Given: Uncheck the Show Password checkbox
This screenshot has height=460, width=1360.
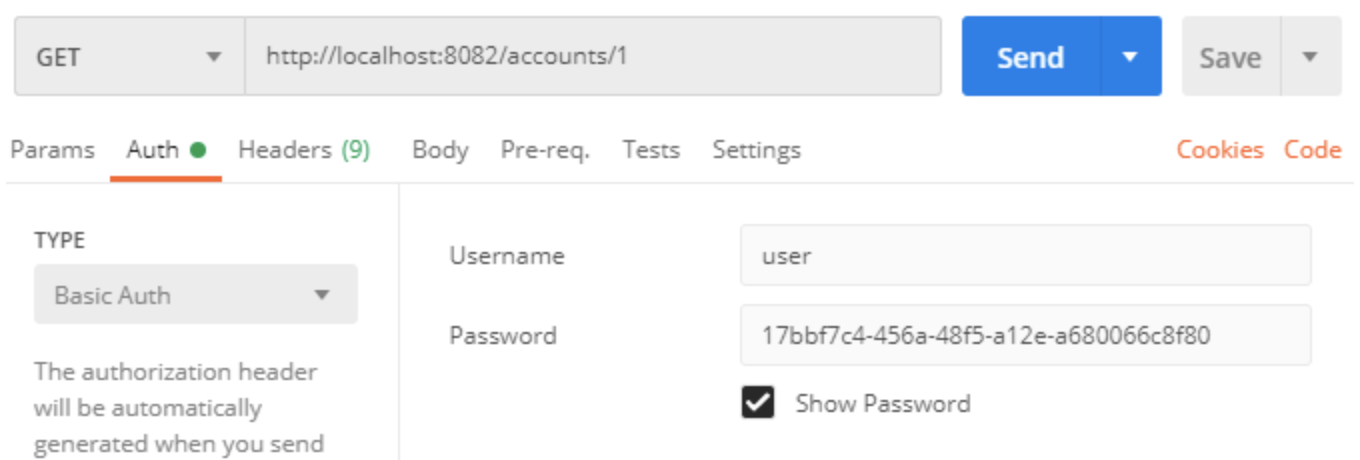Looking at the screenshot, I should coord(758,403).
